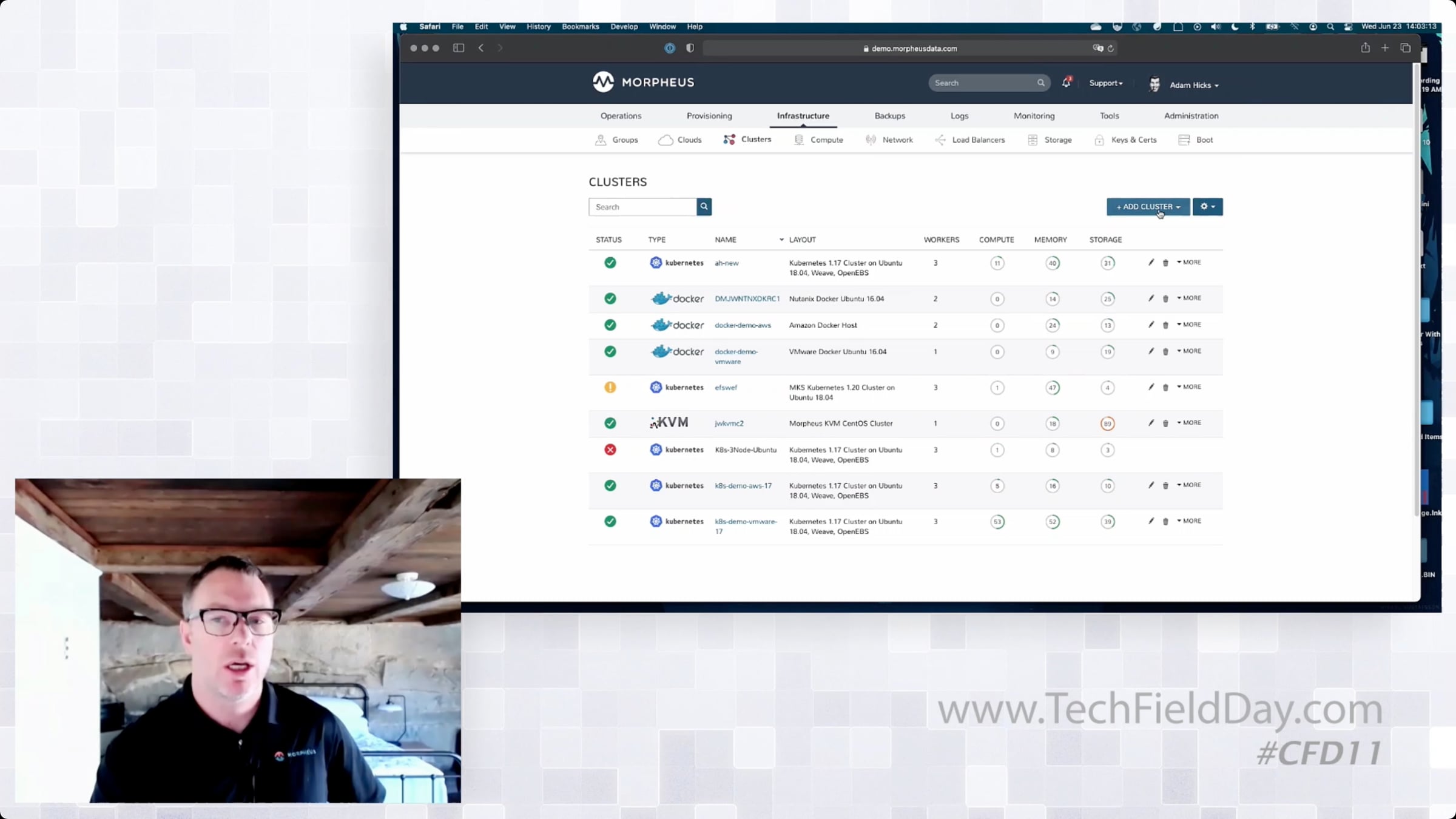Click the edit pencil for ah-new cluster
The height and width of the screenshot is (819, 1456).
(1151, 263)
